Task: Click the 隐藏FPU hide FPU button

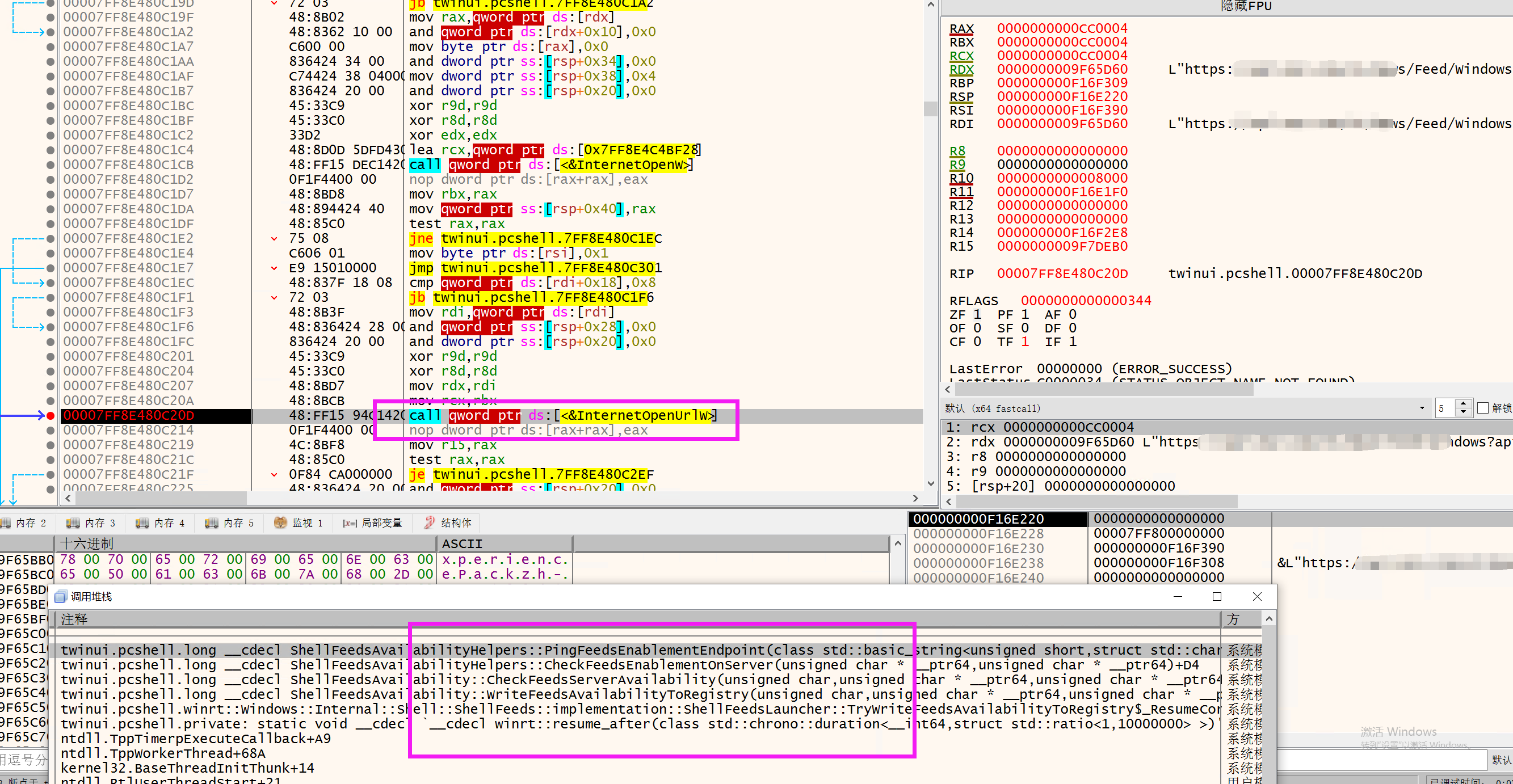Action: [1246, 6]
